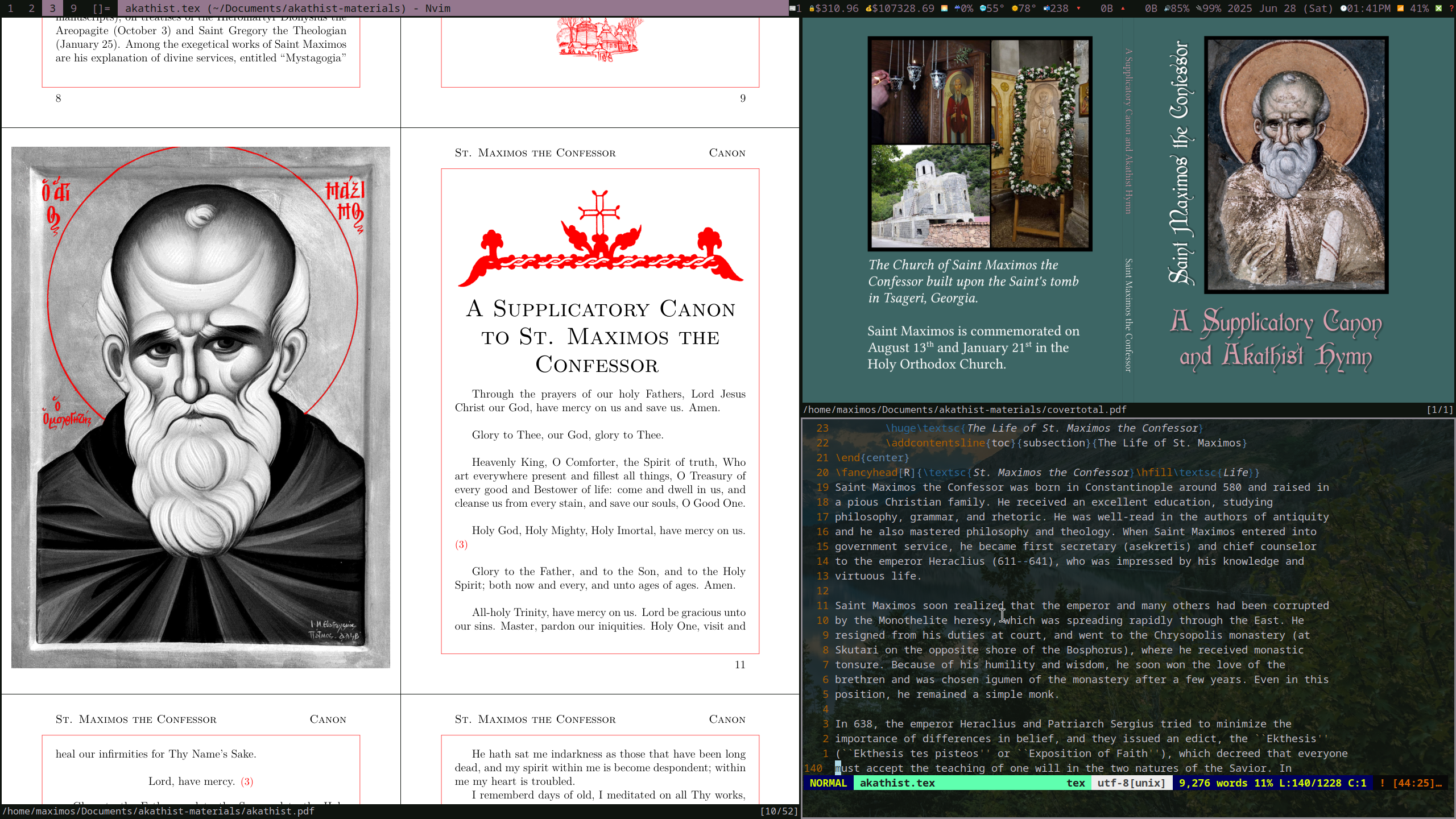Click the red cross ornament above the Canon title

600,238
